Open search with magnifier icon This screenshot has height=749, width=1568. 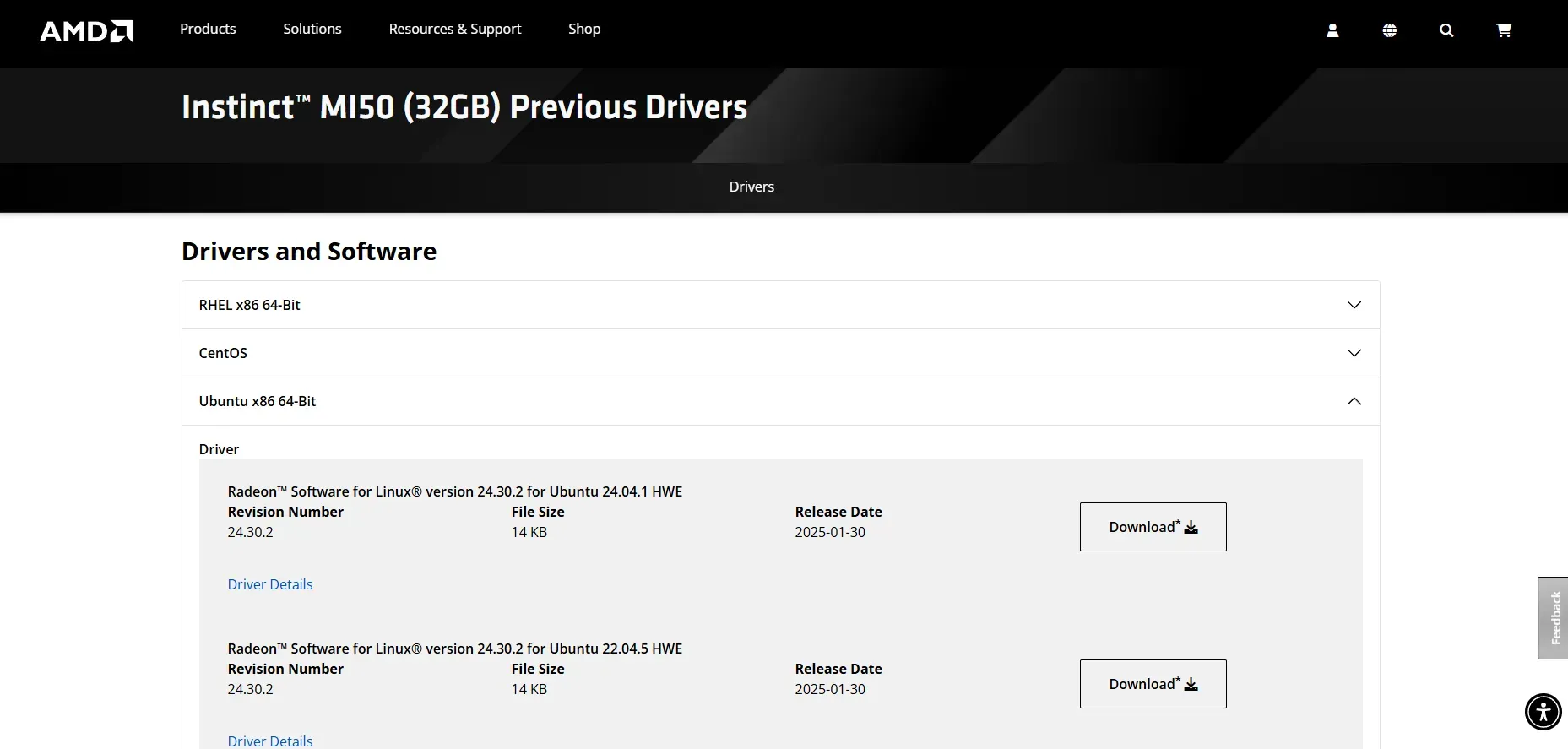[1446, 30]
